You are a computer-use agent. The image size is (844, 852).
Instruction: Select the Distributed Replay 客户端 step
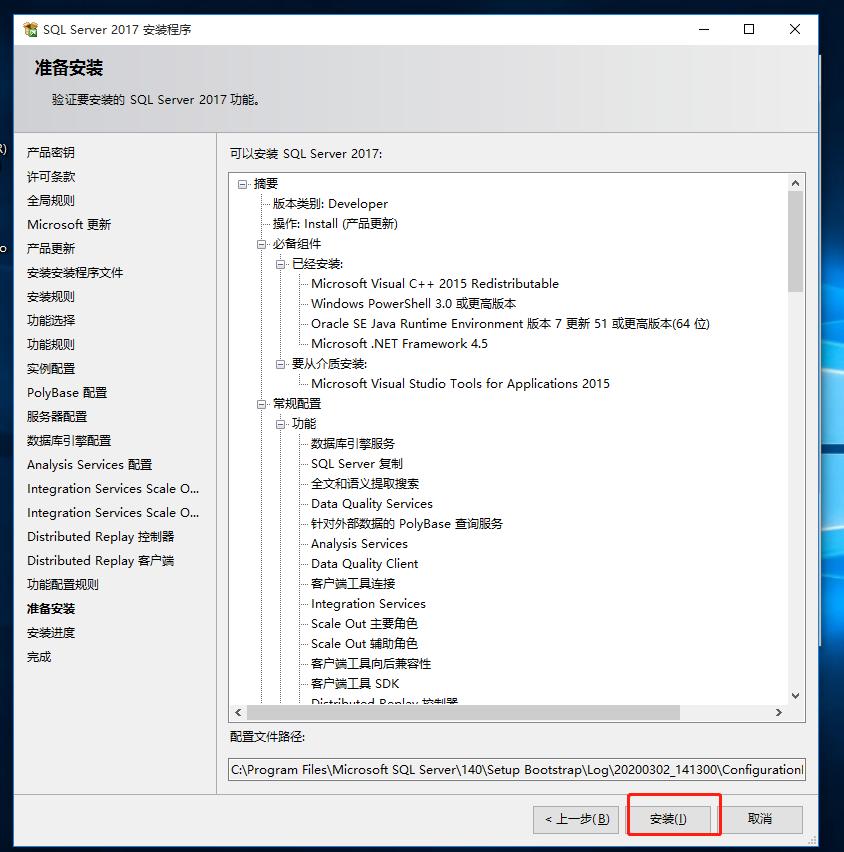[x=101, y=561]
